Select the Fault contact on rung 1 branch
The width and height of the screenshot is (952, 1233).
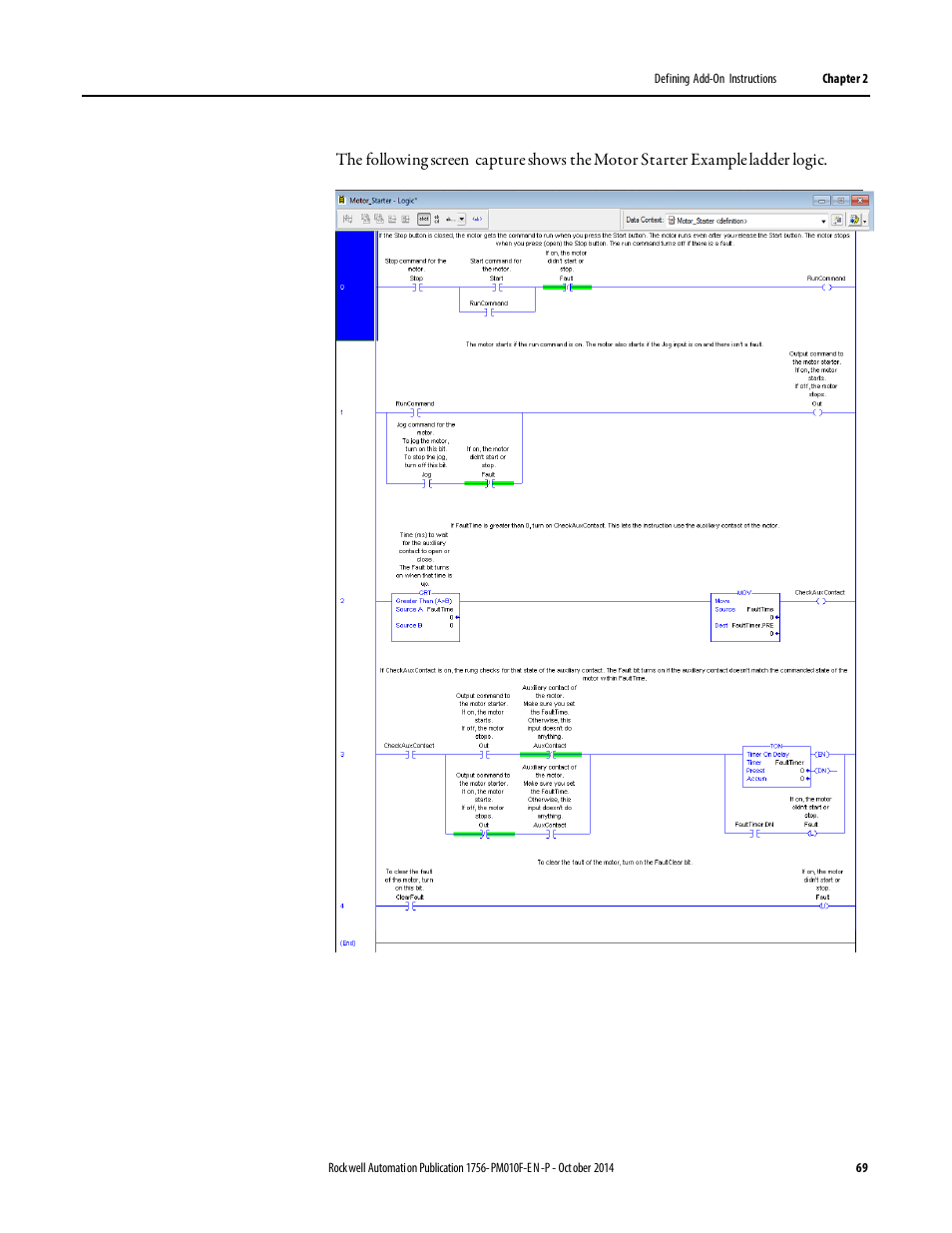pyautogui.click(x=489, y=482)
